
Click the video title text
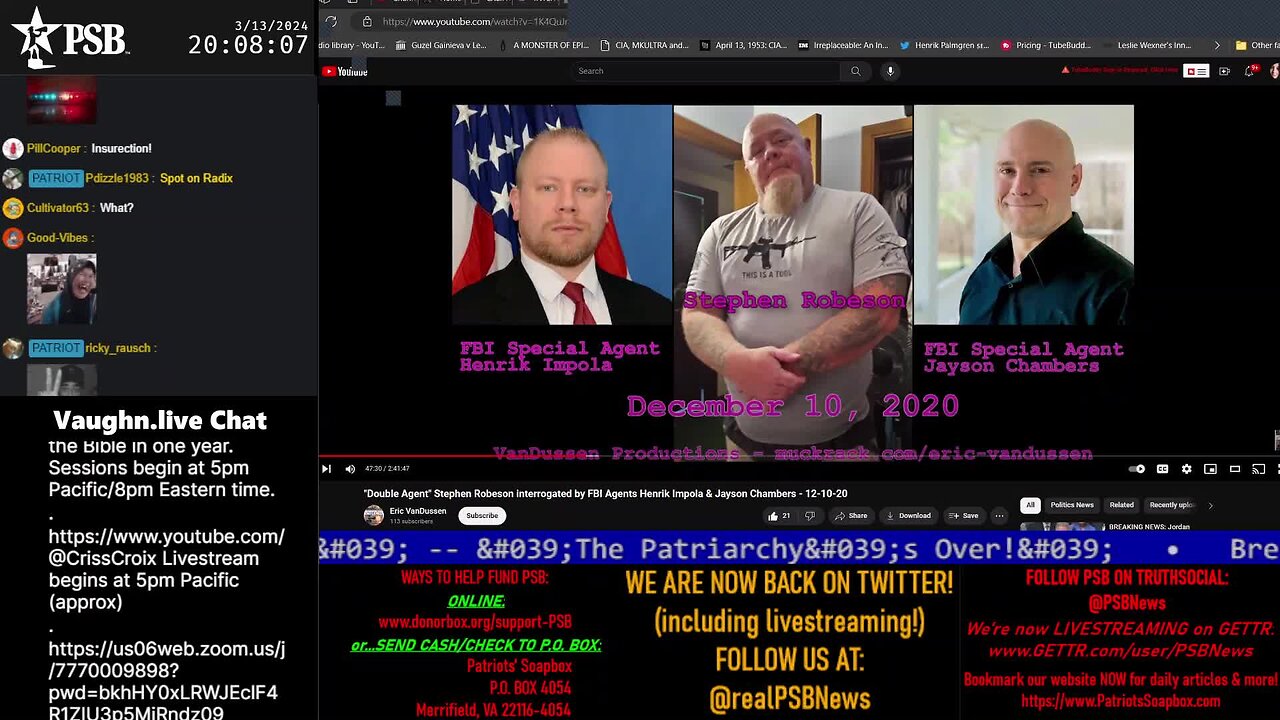pyautogui.click(x=605, y=494)
